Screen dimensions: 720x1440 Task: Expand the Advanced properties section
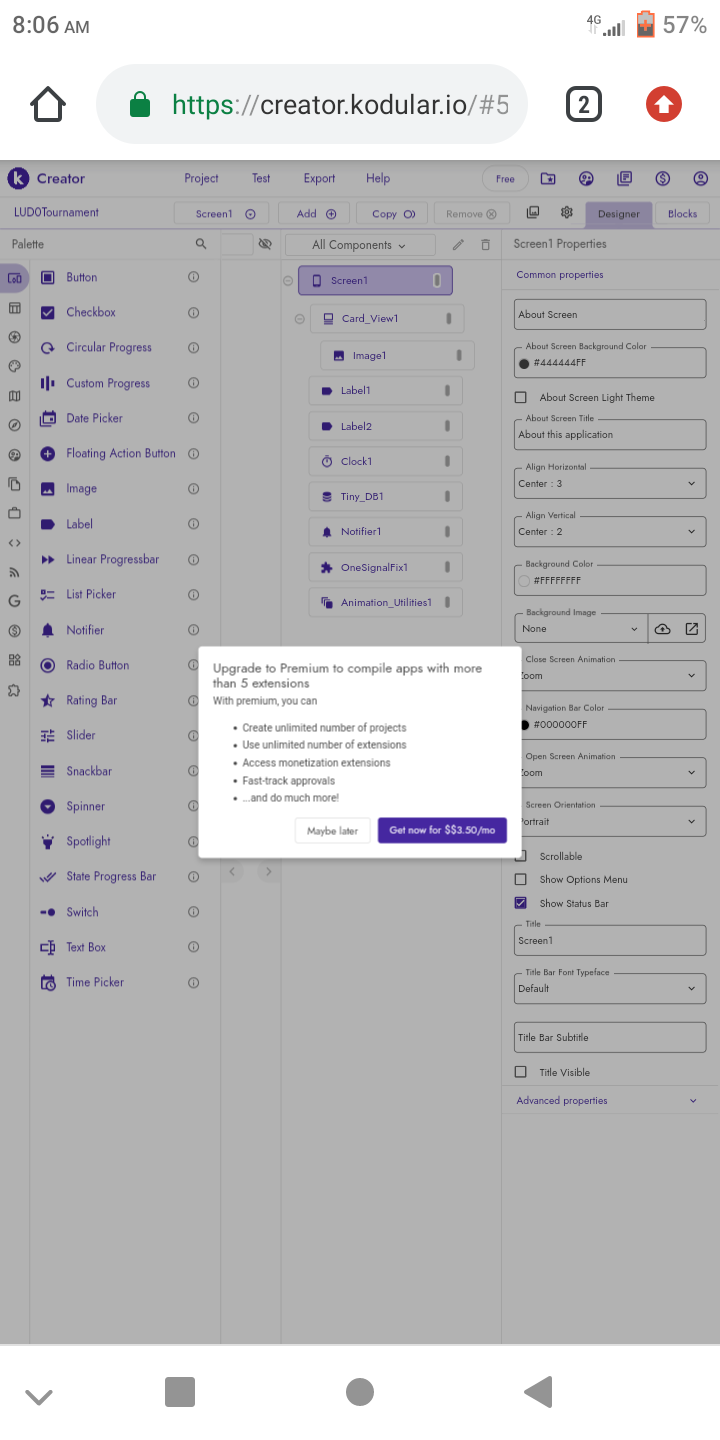(610, 1100)
